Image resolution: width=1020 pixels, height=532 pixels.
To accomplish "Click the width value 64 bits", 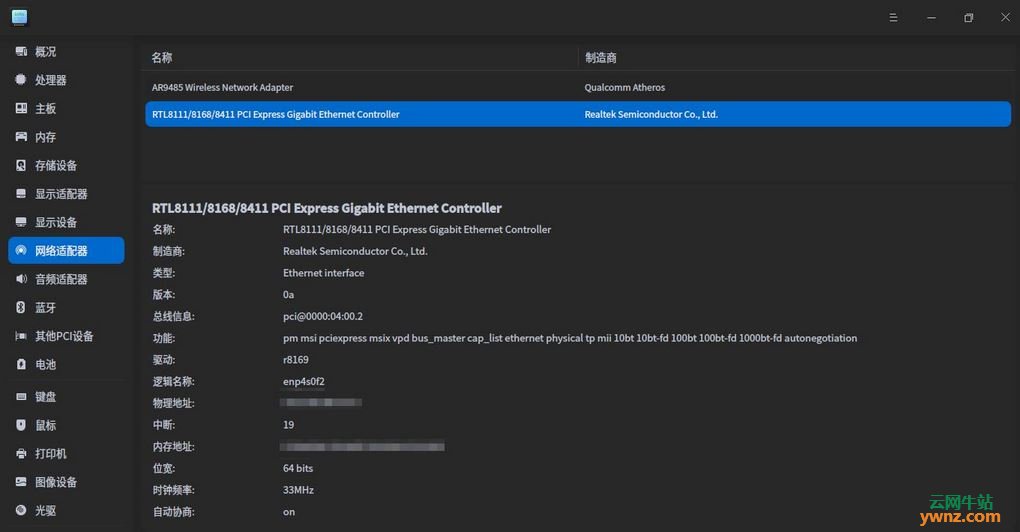I will pyautogui.click(x=298, y=468).
